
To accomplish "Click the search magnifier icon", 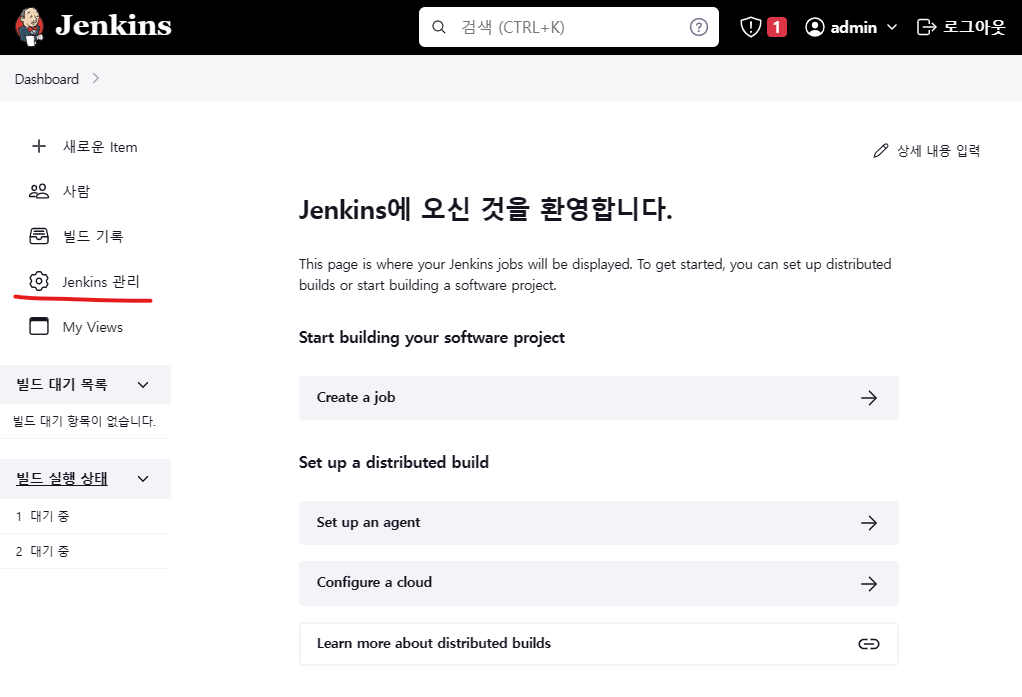I will [x=439, y=27].
